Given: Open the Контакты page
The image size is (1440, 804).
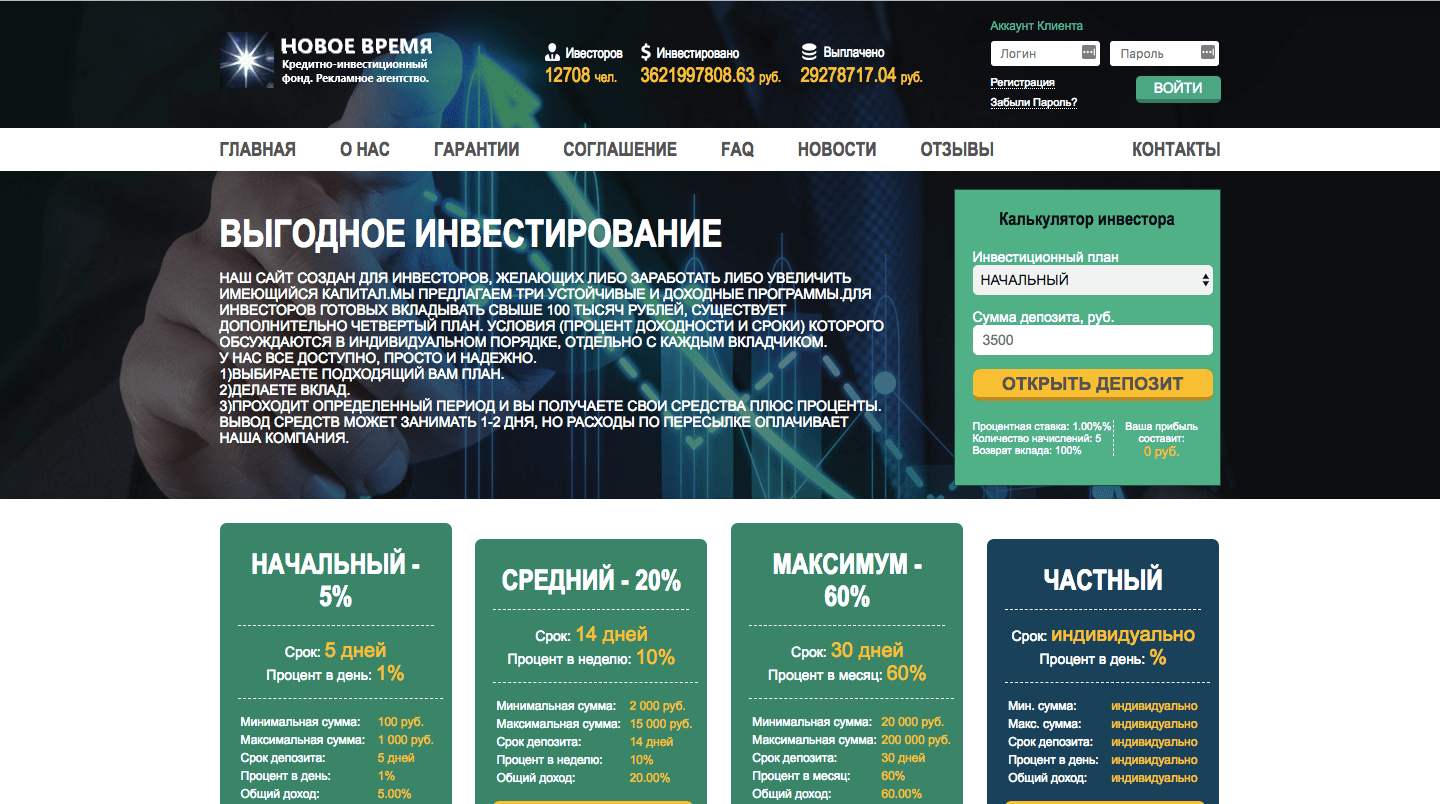Looking at the screenshot, I should [1176, 150].
